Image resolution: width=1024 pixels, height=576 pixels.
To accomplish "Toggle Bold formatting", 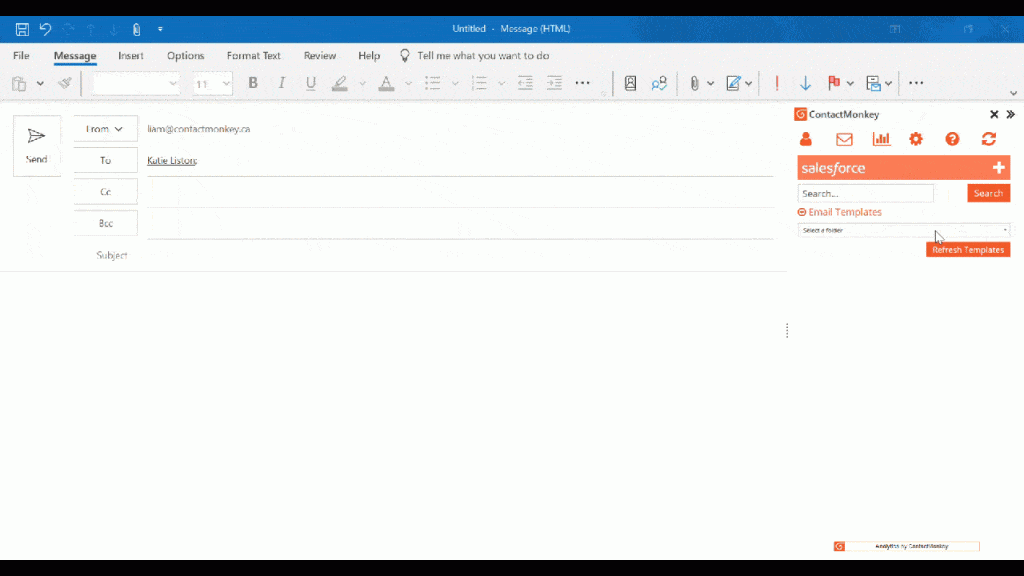I will click(253, 83).
